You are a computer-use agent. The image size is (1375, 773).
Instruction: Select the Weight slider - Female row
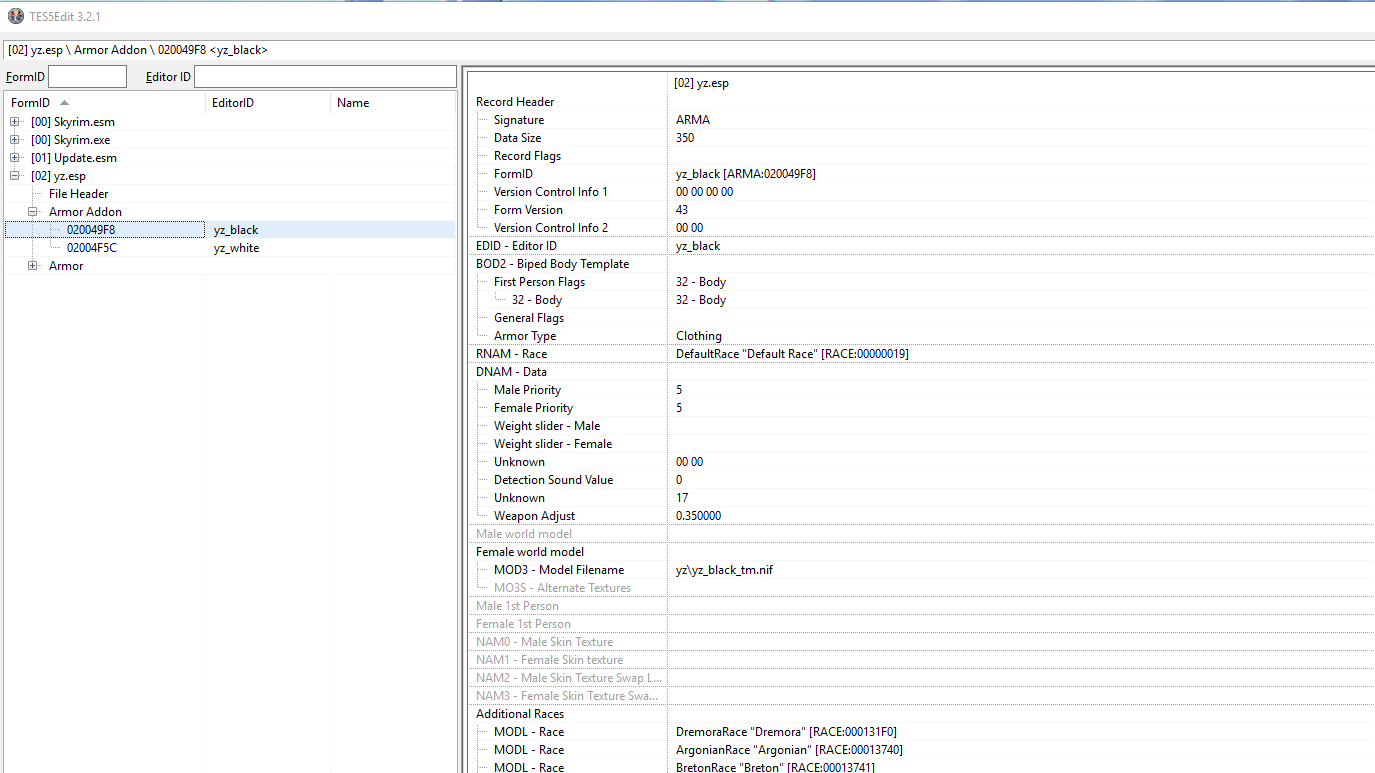920,444
